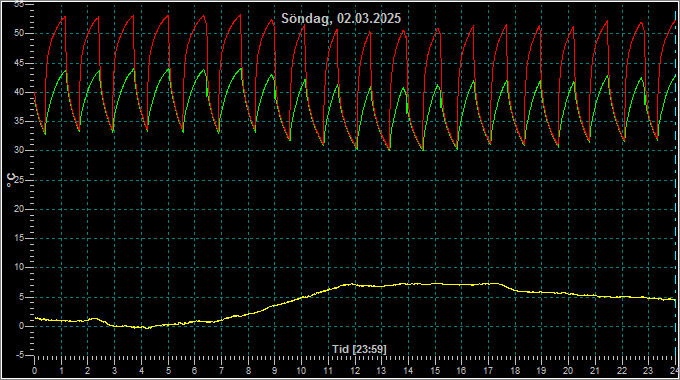Image resolution: width=680 pixels, height=380 pixels.
Task: Click the "Tid [23:59]" time axis label
Action: pyautogui.click(x=359, y=349)
